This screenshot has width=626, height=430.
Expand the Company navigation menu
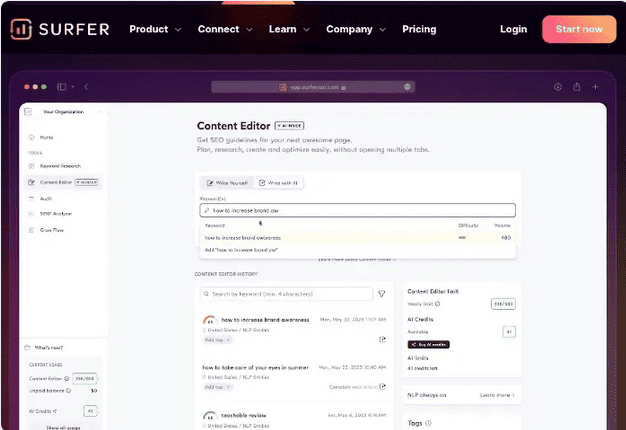click(x=356, y=29)
